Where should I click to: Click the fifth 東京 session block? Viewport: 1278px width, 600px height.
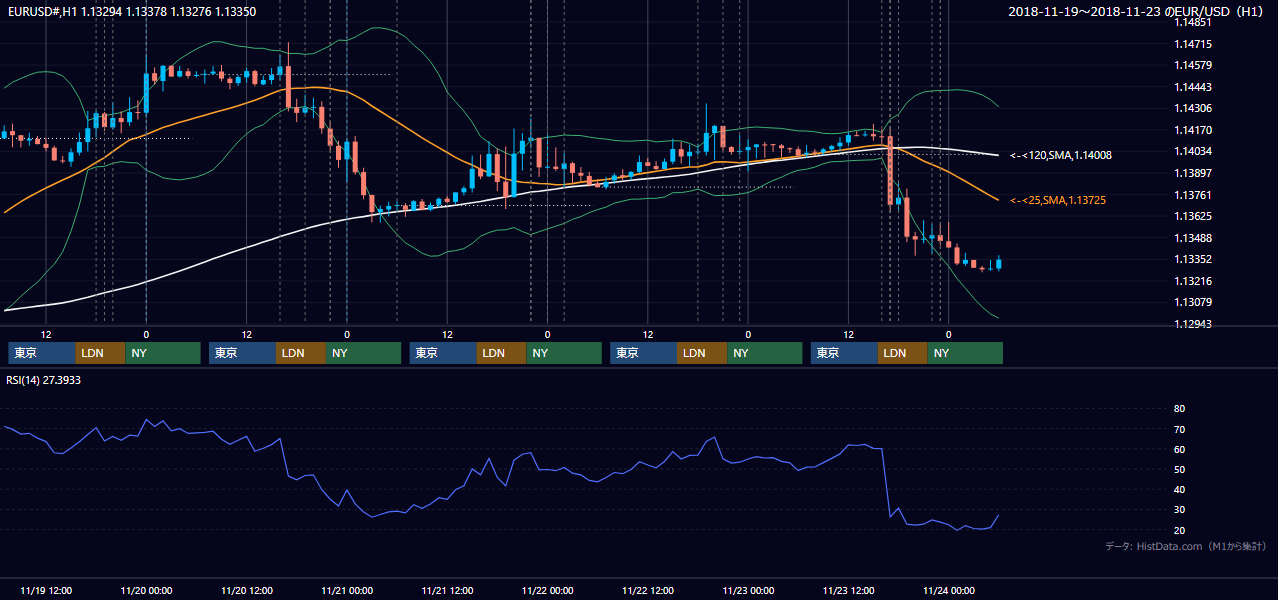844,353
